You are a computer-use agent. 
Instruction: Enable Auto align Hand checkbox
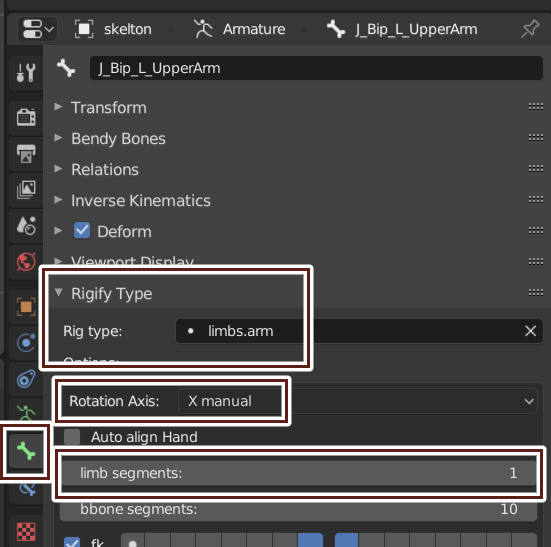(x=72, y=437)
